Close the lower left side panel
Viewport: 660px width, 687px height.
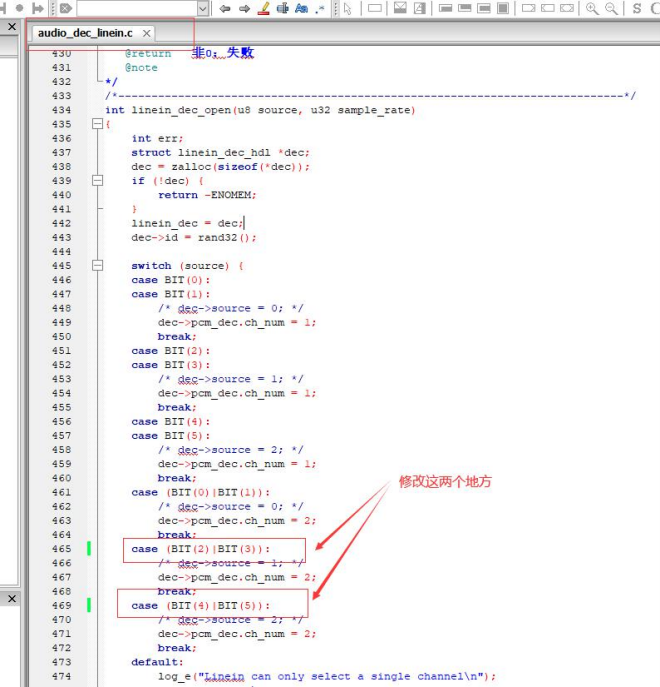tap(12, 598)
